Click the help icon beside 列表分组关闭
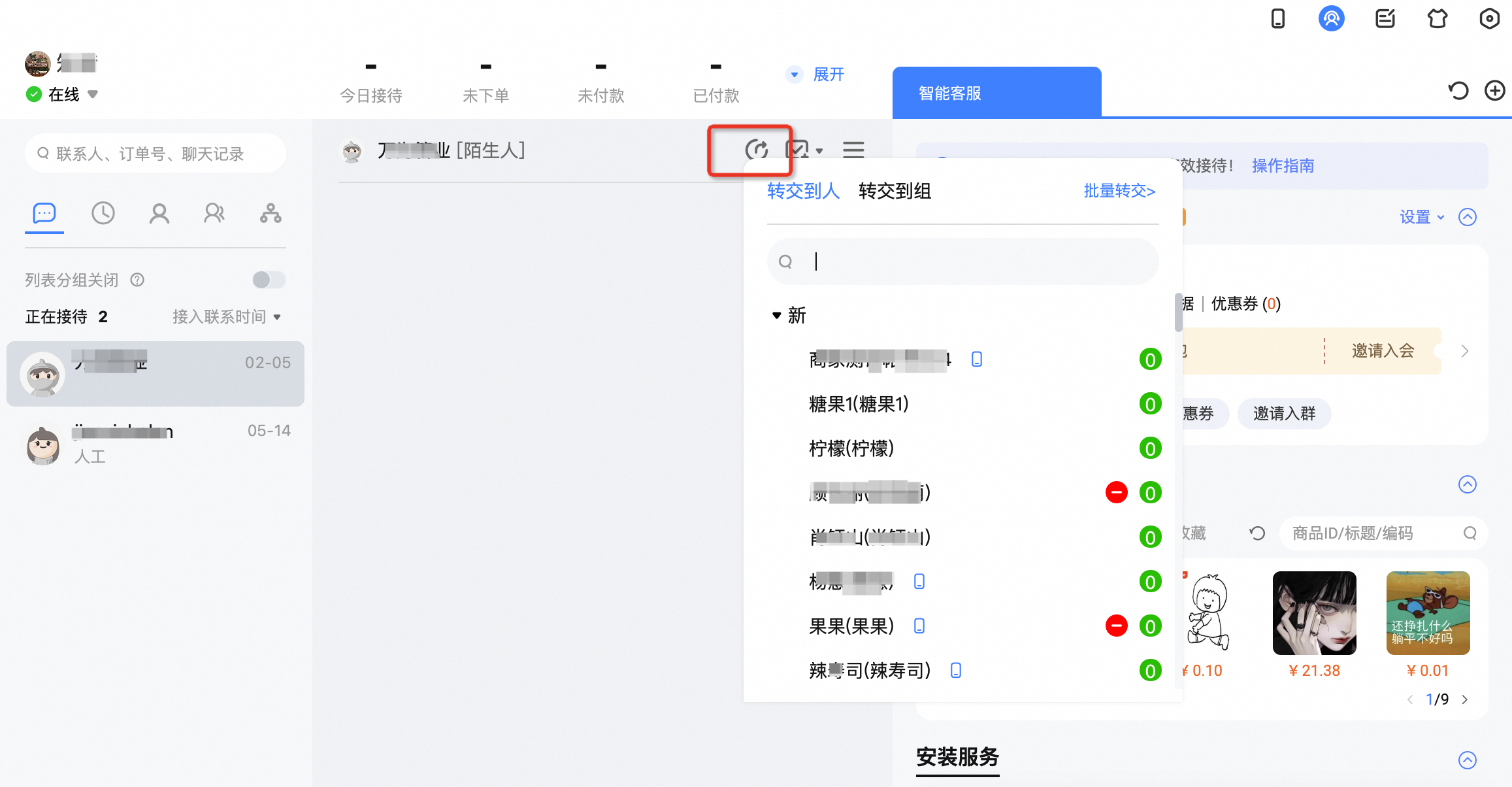This screenshot has width=1512, height=787. 137,280
